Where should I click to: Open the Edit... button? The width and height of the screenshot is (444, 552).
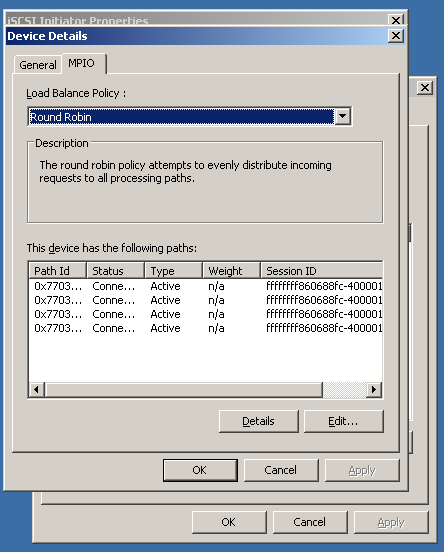(343, 421)
